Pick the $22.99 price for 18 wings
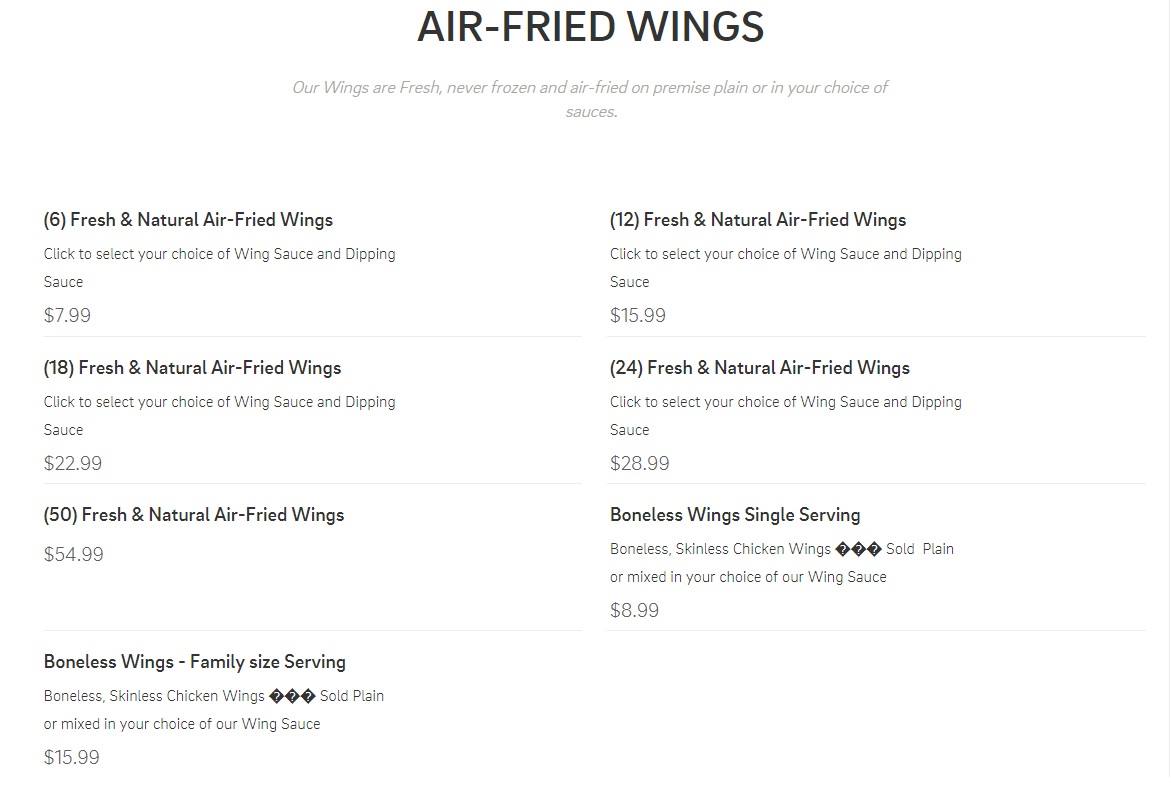 tap(73, 464)
